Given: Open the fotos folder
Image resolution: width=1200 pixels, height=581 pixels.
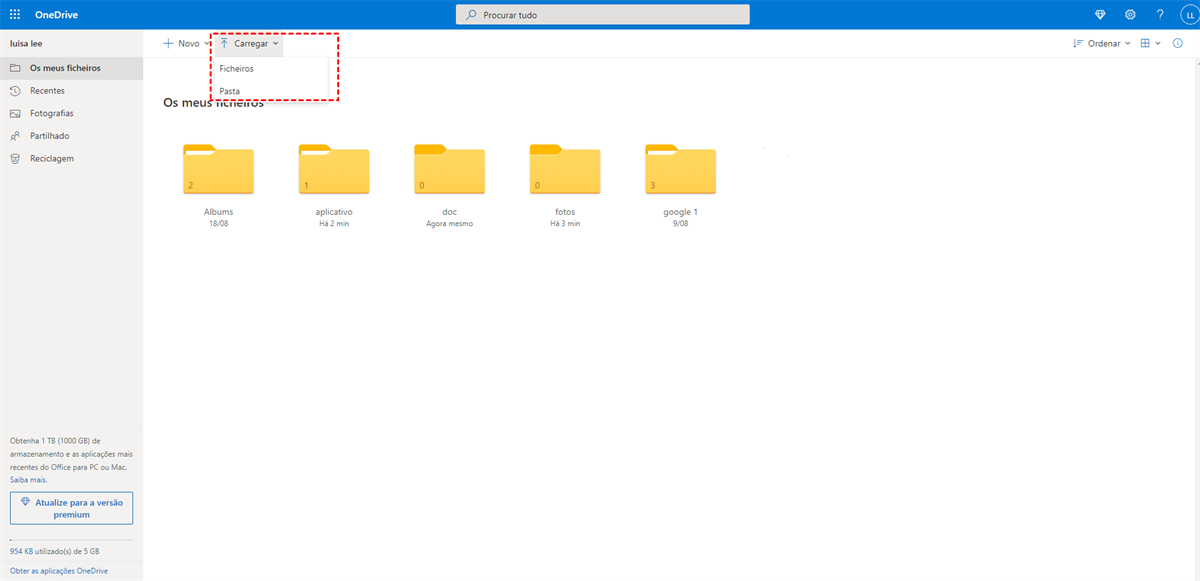Looking at the screenshot, I should (565, 169).
